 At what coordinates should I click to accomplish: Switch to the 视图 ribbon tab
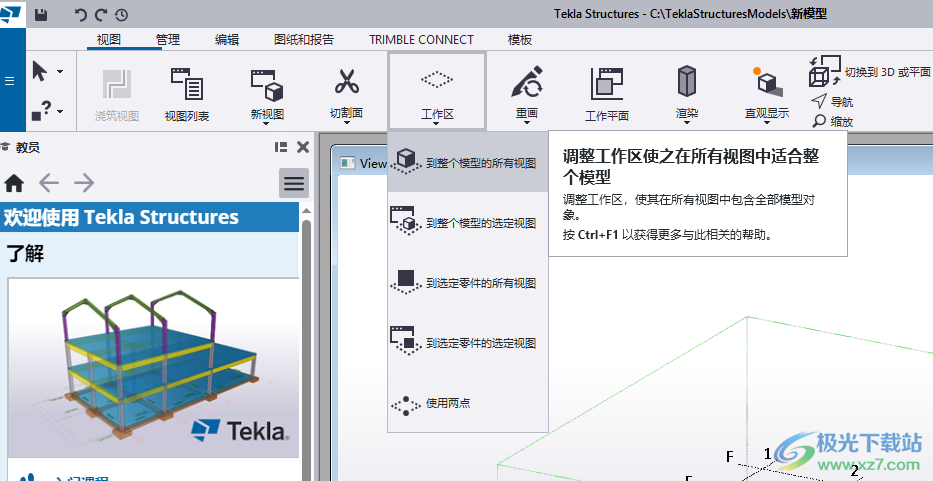click(x=108, y=39)
